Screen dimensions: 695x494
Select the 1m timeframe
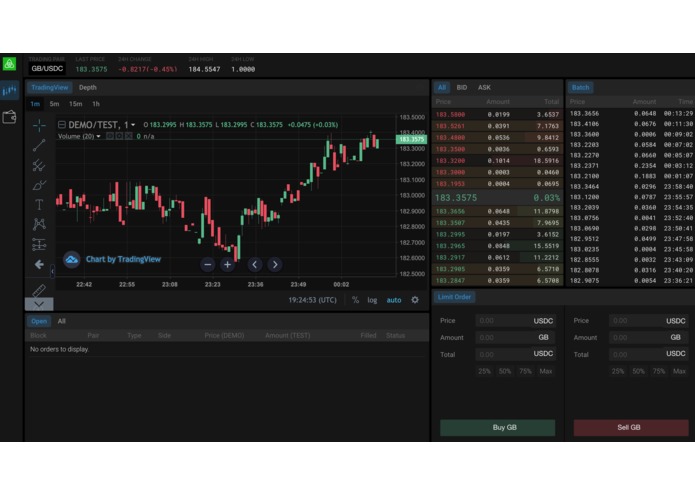coord(35,104)
